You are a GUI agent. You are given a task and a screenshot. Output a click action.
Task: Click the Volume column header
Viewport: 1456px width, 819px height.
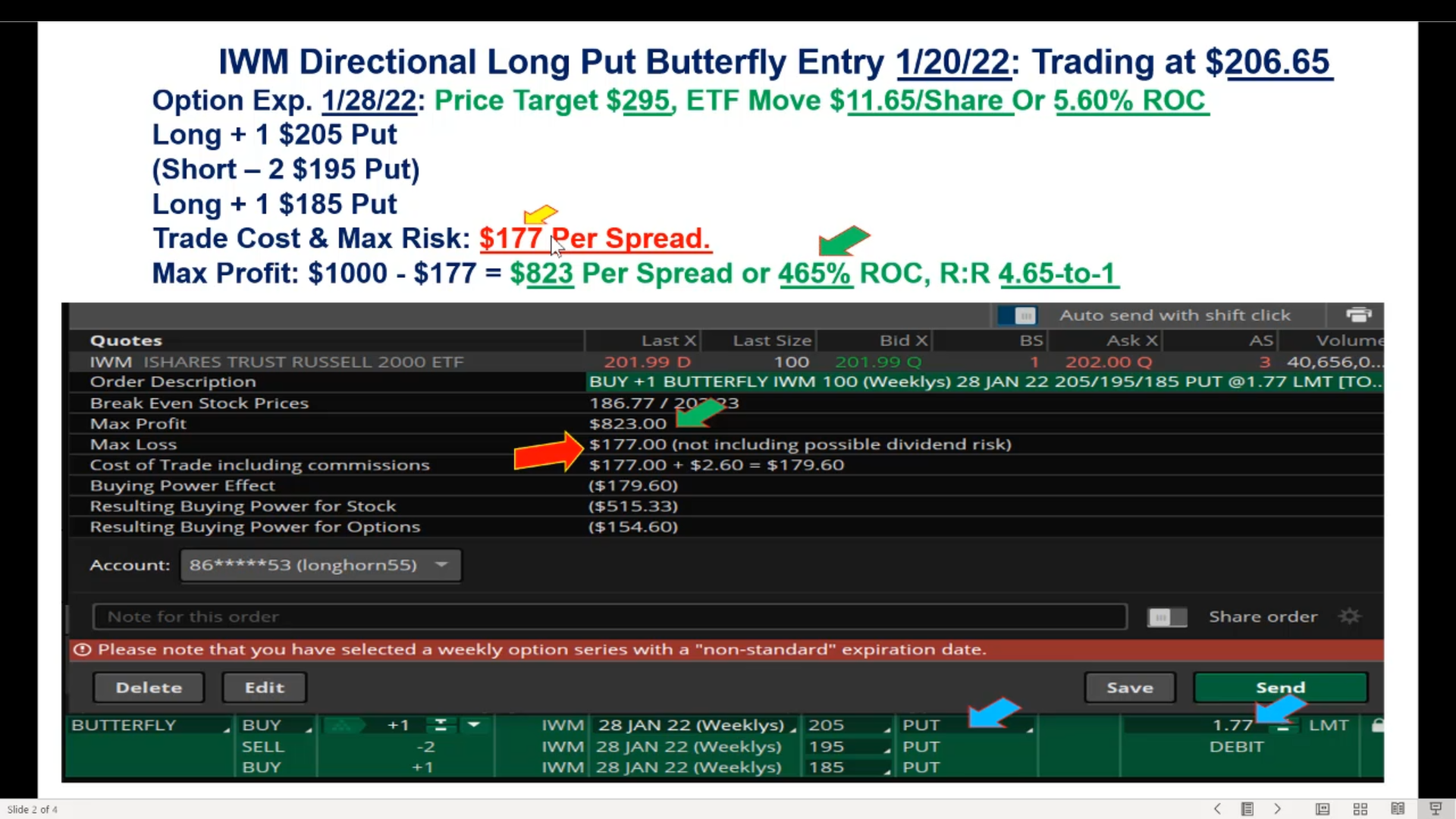pos(1349,340)
